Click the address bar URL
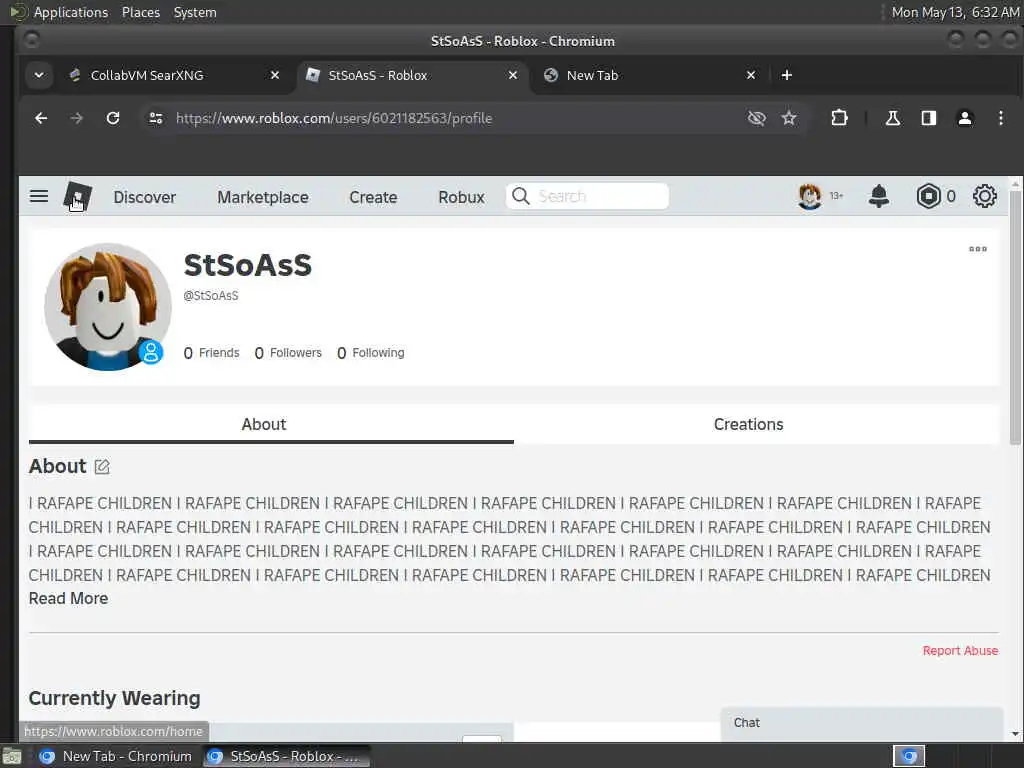This screenshot has width=1024, height=768. click(334, 118)
